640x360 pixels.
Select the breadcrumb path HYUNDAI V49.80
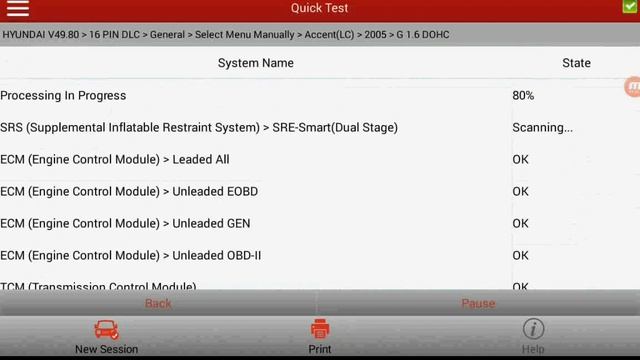pos(41,35)
